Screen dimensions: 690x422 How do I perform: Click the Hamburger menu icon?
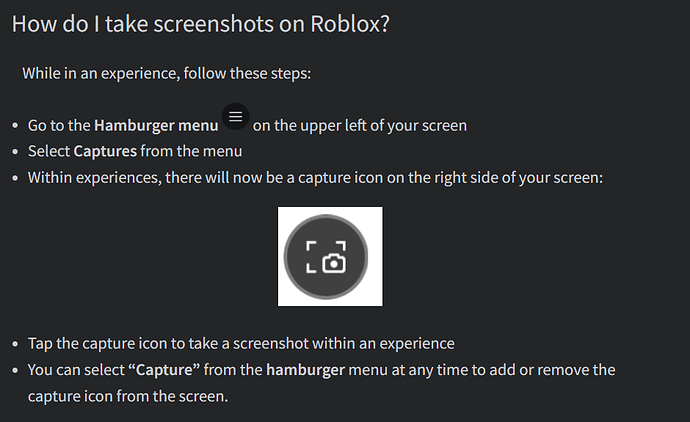[x=235, y=117]
